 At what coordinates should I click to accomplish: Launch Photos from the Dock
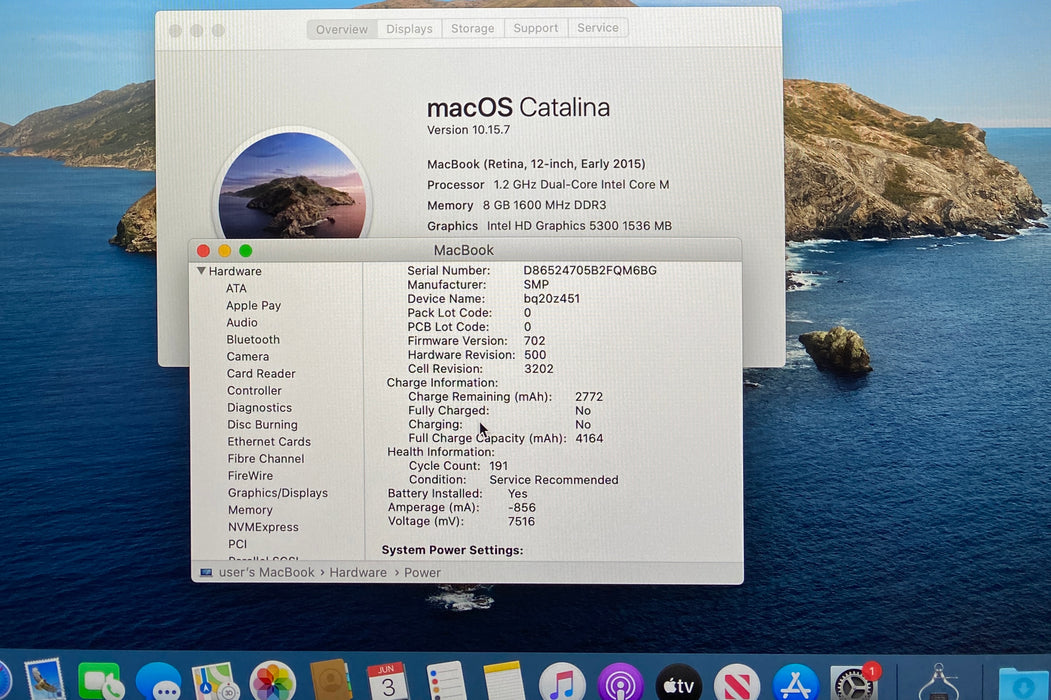[273, 683]
